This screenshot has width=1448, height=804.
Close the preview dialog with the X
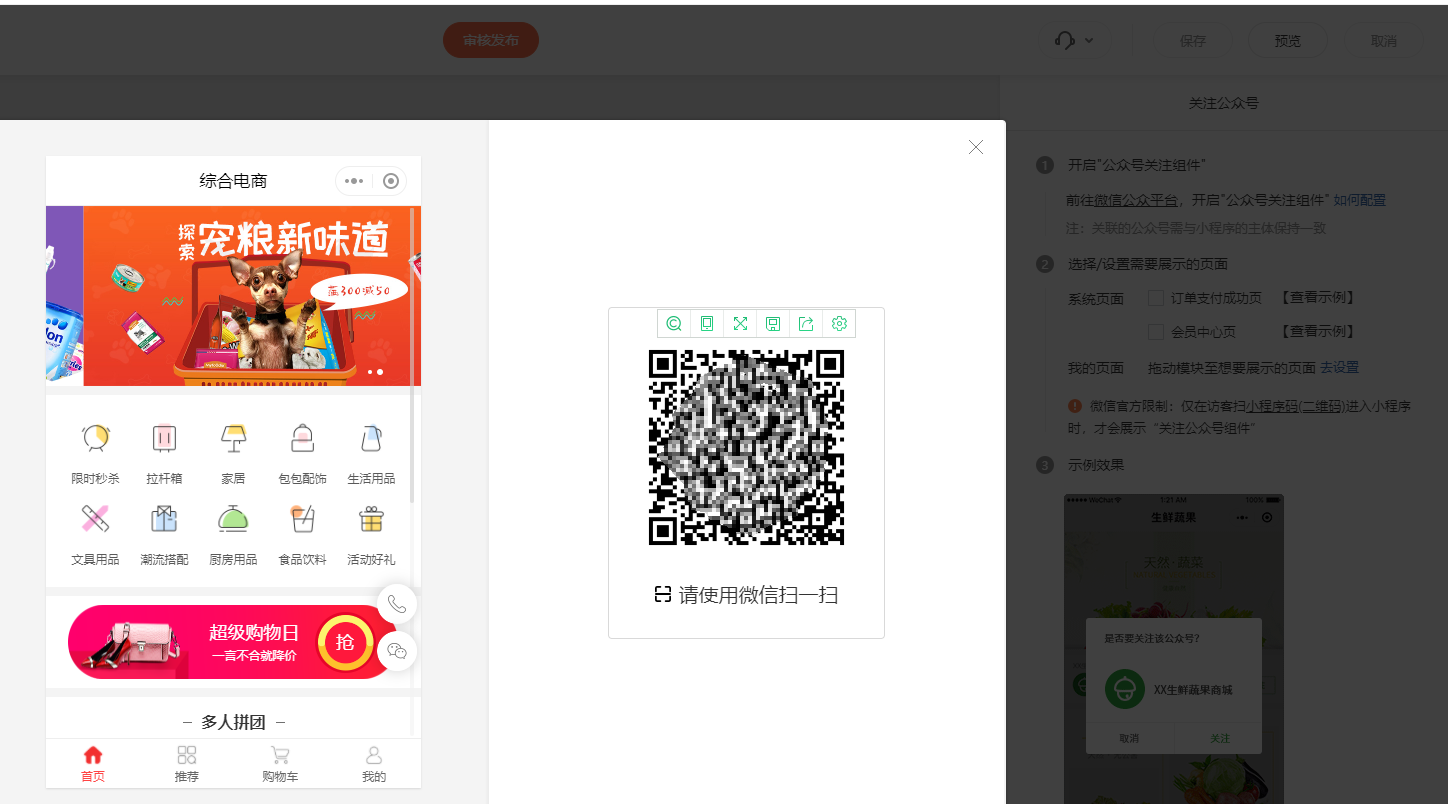(976, 147)
